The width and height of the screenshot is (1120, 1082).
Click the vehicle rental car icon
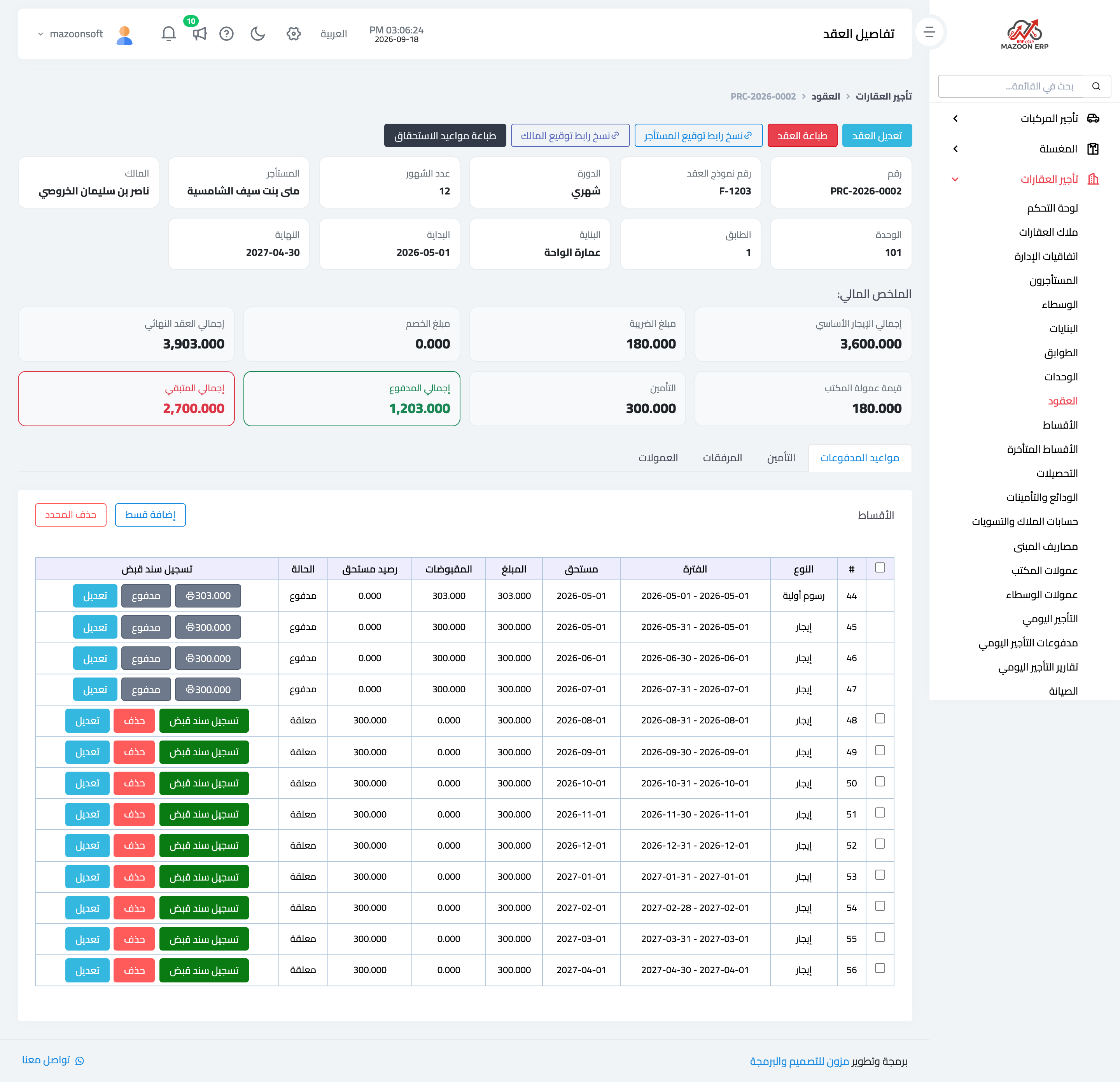click(1093, 118)
